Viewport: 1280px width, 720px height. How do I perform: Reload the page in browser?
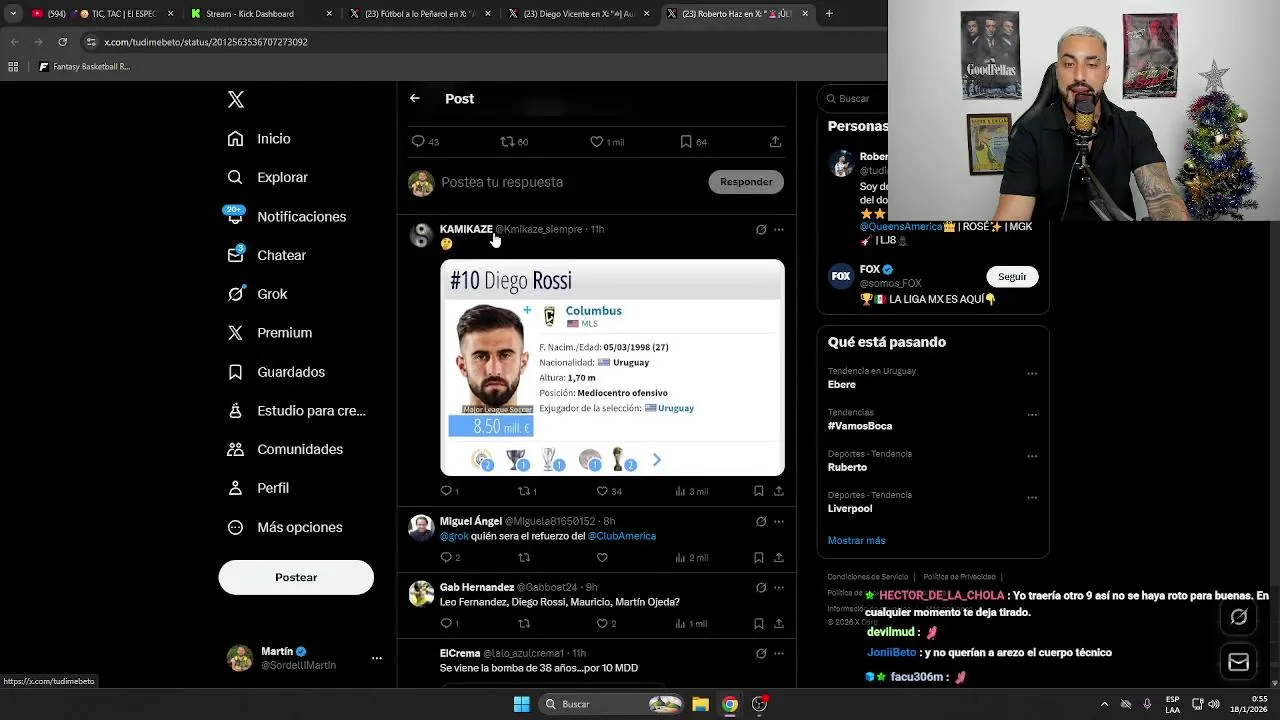tap(62, 42)
